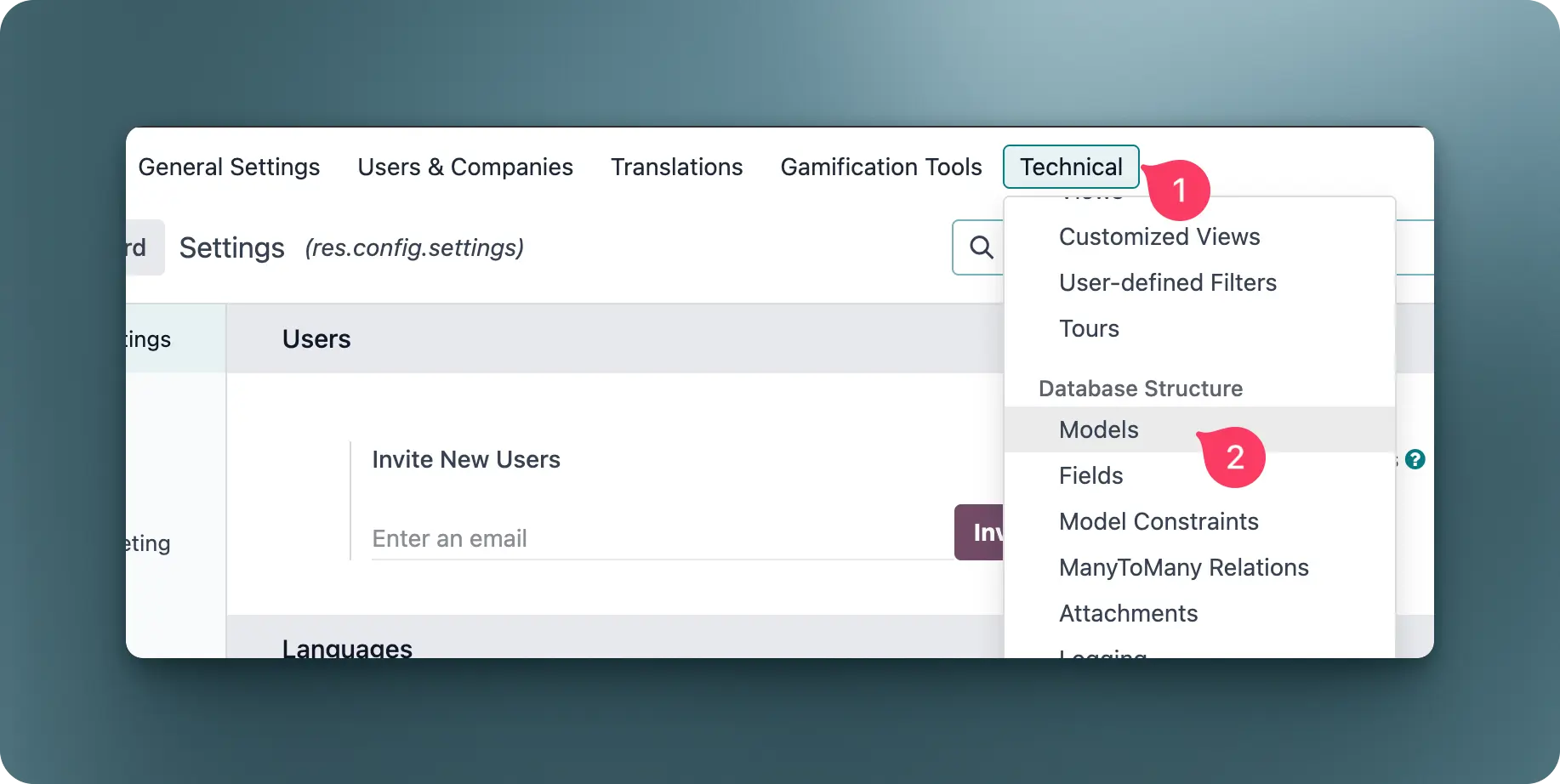Select Models under Database Structure
The width and height of the screenshot is (1560, 784).
(1098, 429)
